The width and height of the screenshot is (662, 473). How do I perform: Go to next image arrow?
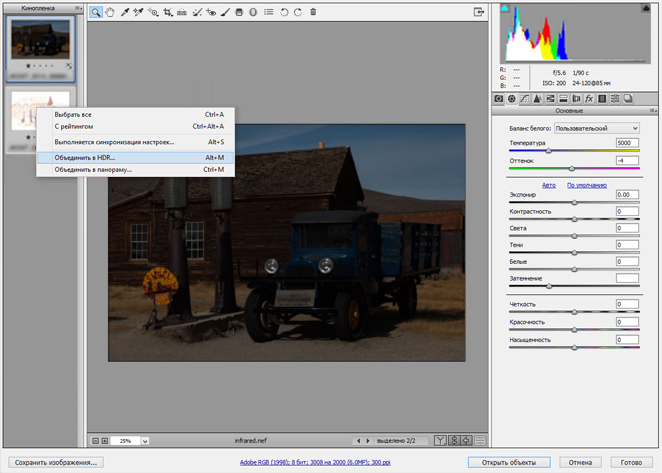pos(368,440)
